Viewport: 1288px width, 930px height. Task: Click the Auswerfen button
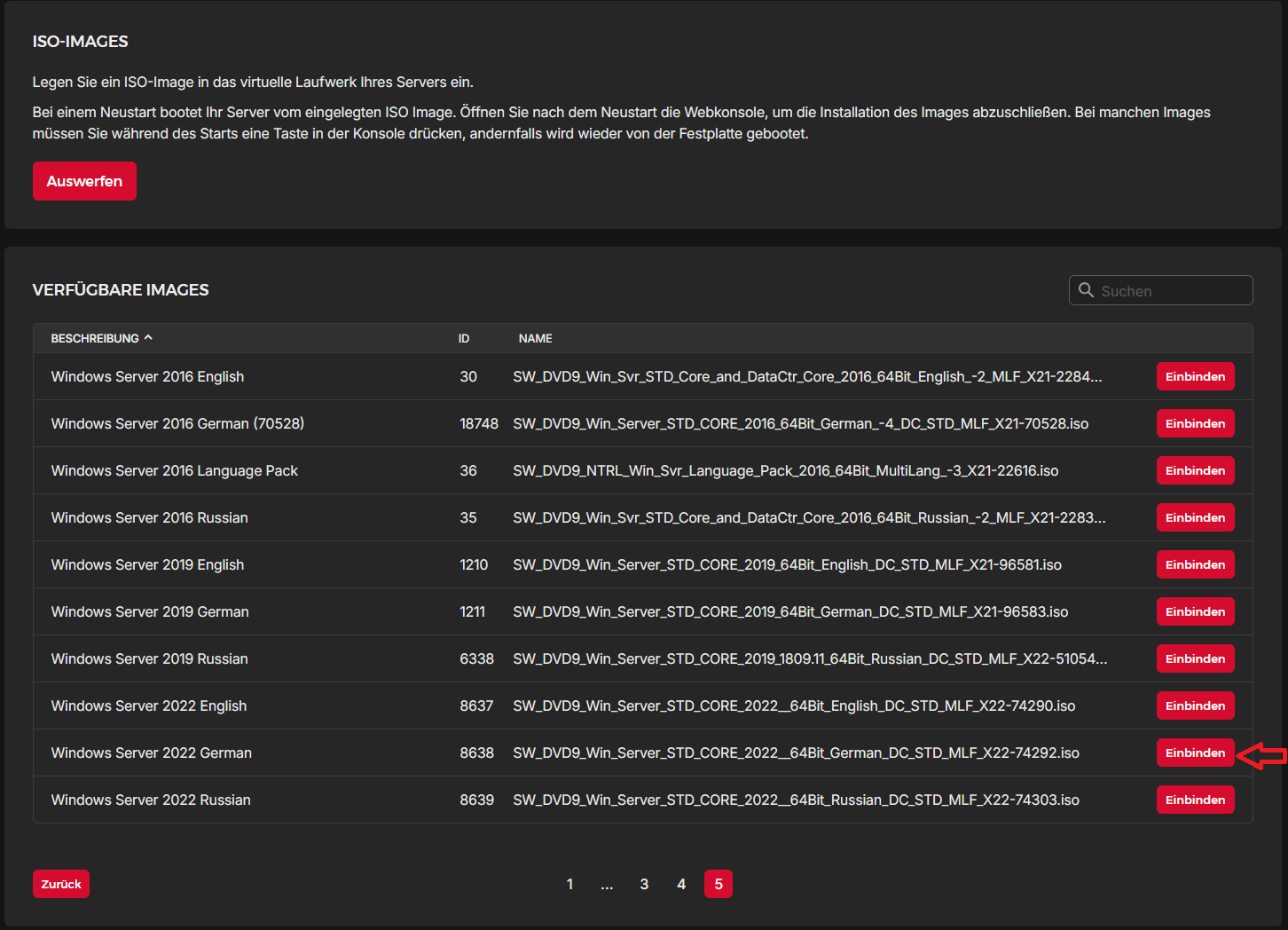(84, 181)
